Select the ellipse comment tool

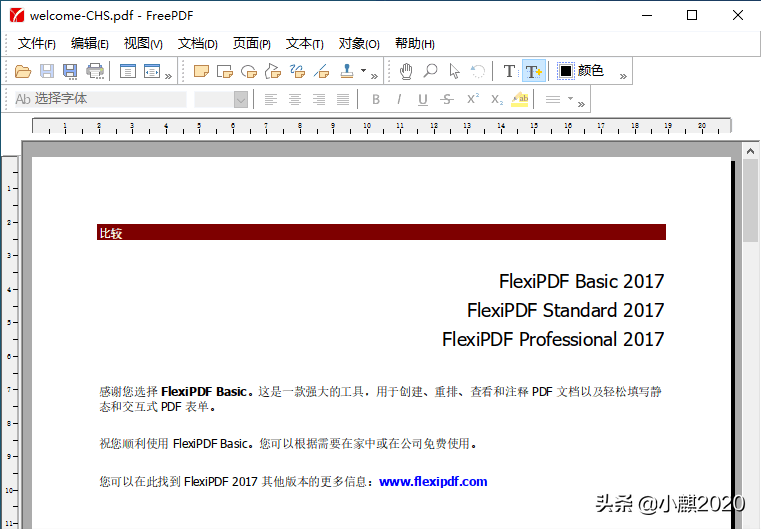249,72
